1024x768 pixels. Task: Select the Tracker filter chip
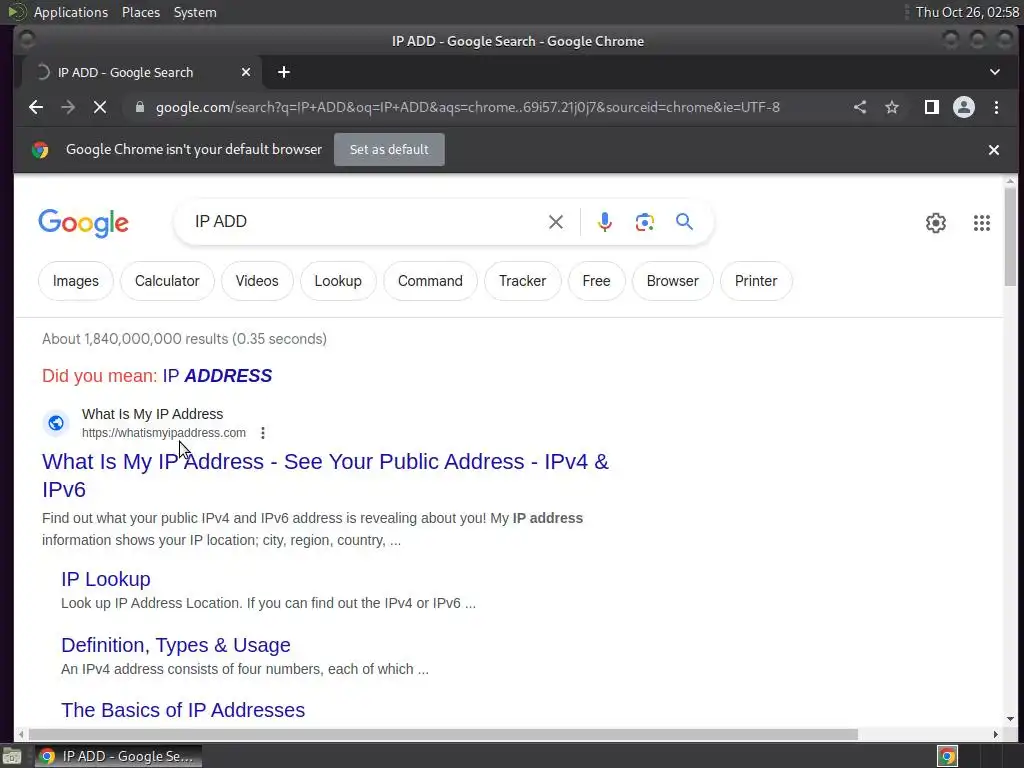(522, 281)
